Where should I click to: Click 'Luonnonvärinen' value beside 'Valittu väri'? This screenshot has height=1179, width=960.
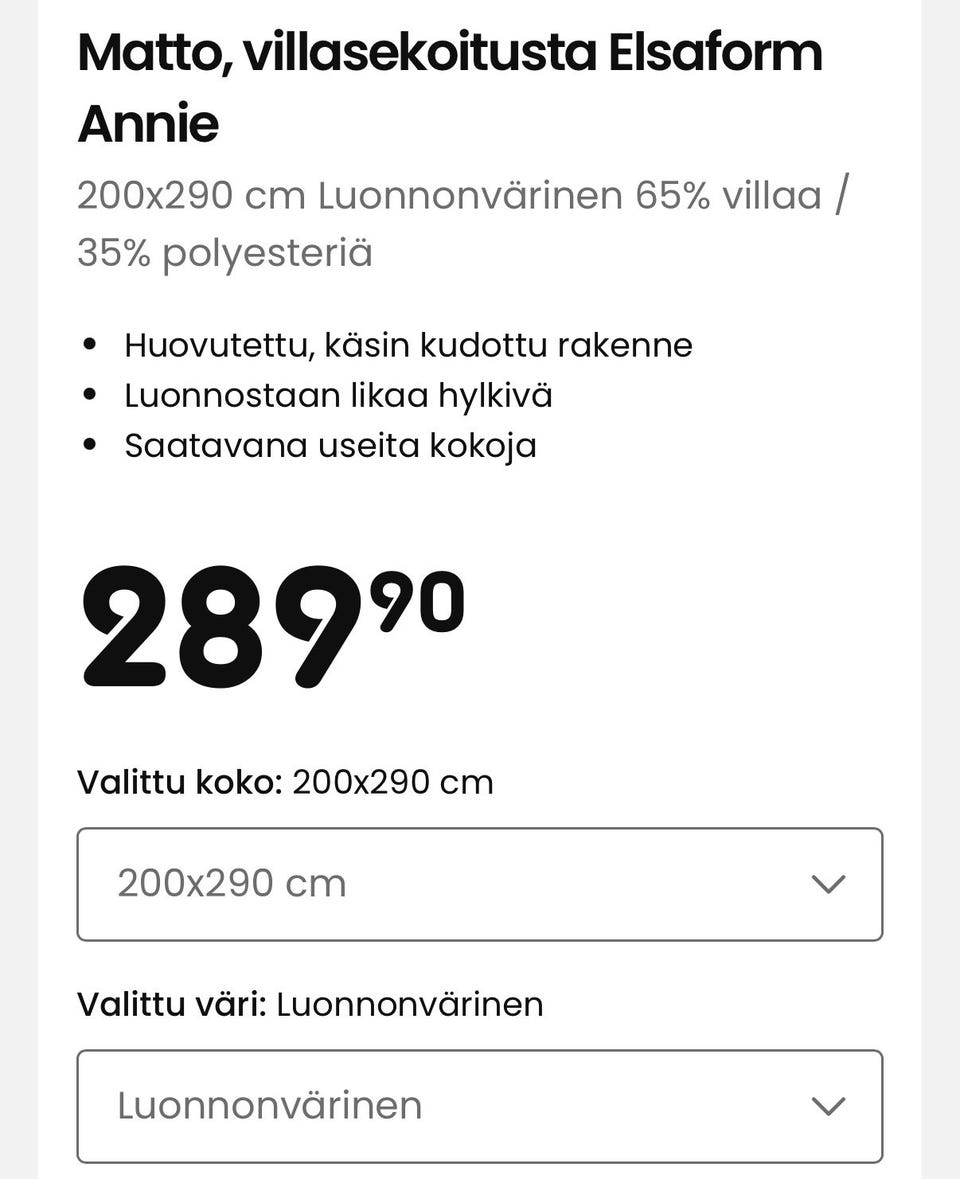coord(410,1004)
